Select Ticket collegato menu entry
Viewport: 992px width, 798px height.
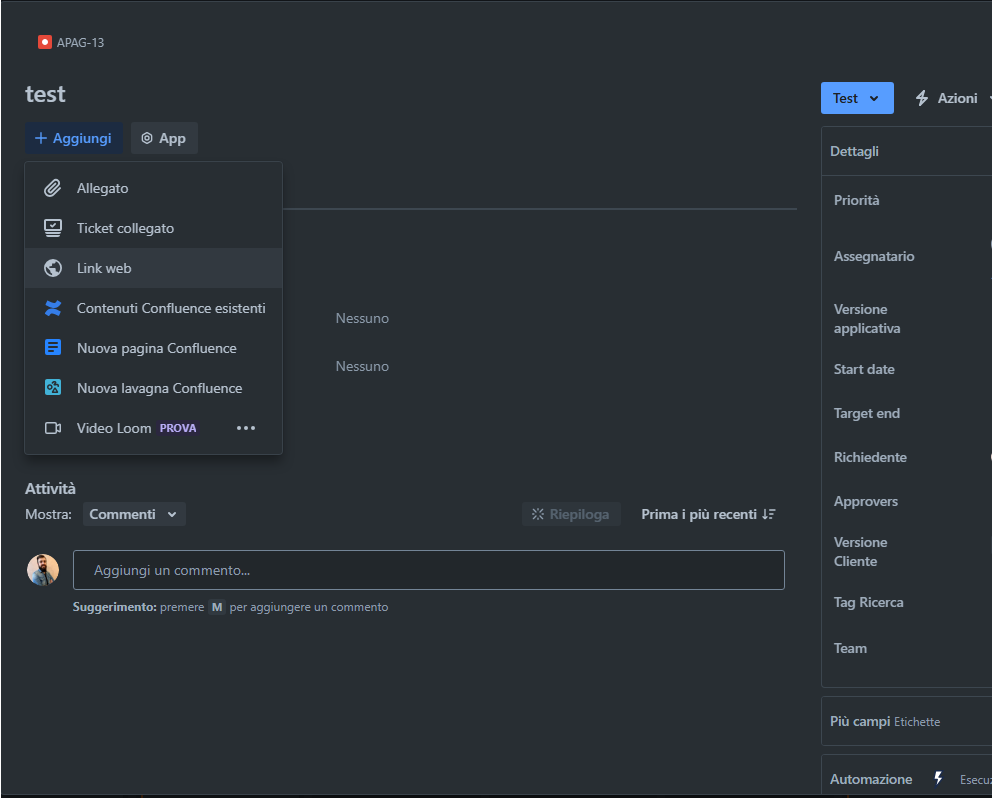pos(153,228)
